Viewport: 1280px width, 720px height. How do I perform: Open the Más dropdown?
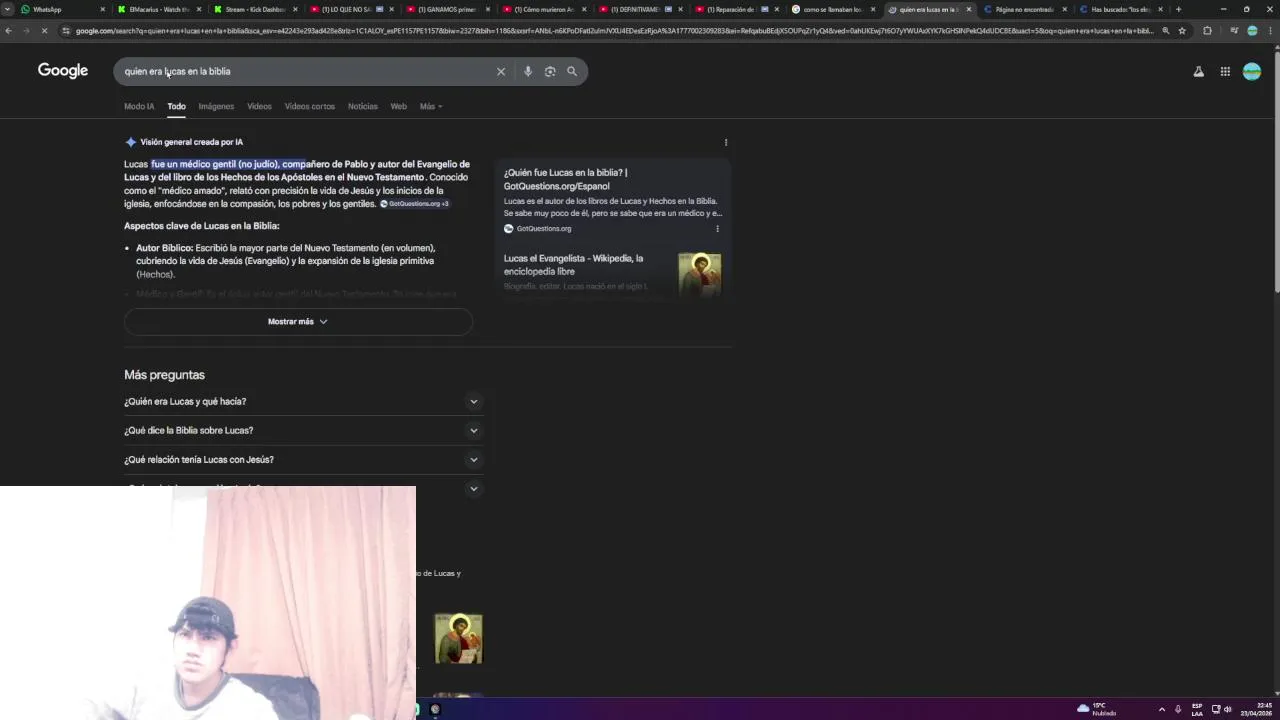tap(431, 106)
